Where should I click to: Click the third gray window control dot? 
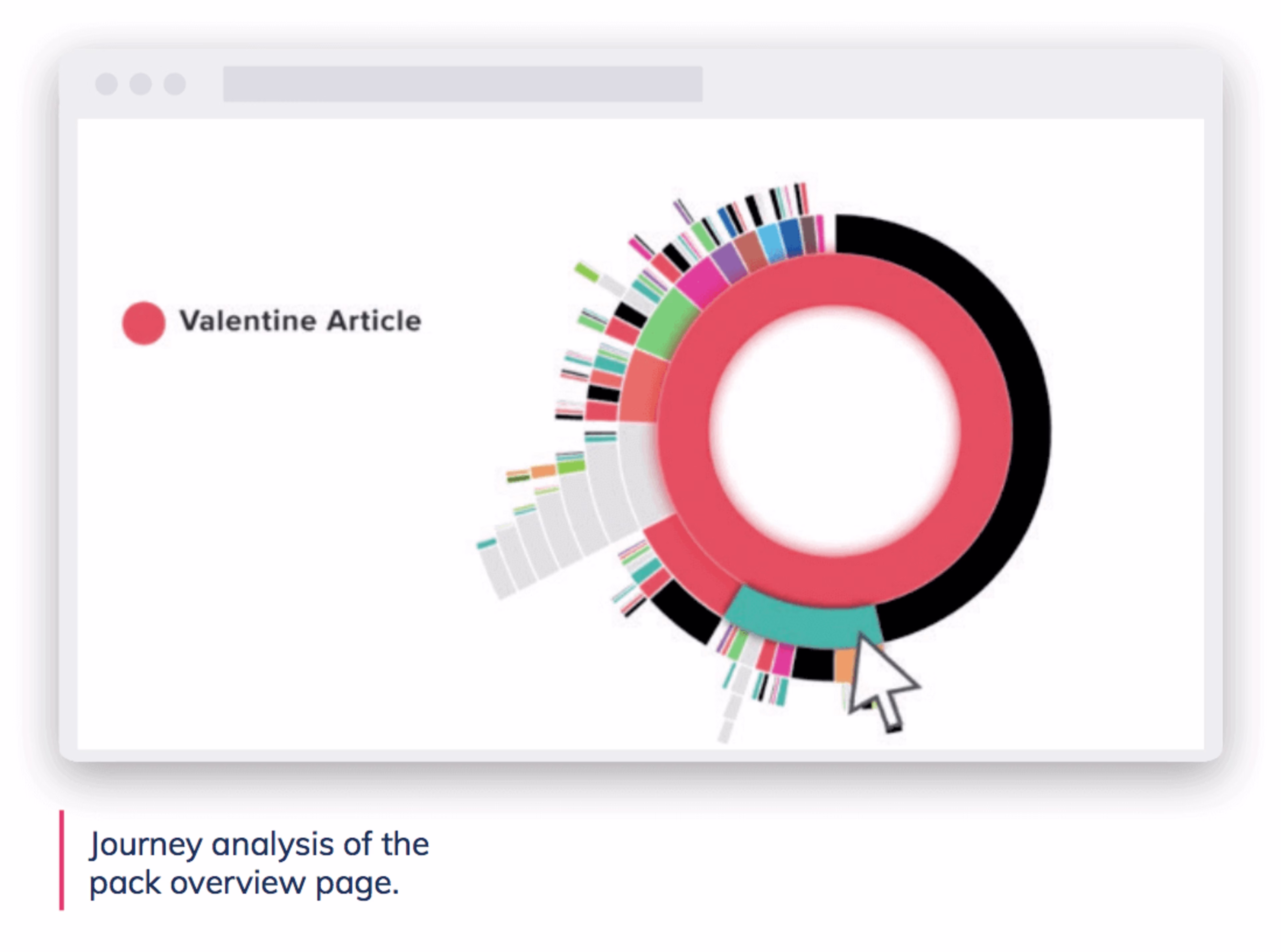coord(174,84)
